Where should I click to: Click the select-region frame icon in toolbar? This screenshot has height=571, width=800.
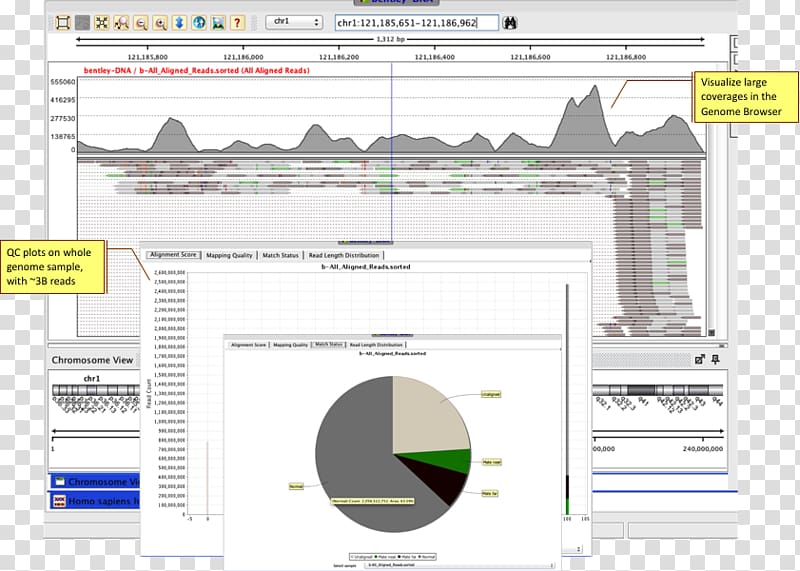[62, 23]
